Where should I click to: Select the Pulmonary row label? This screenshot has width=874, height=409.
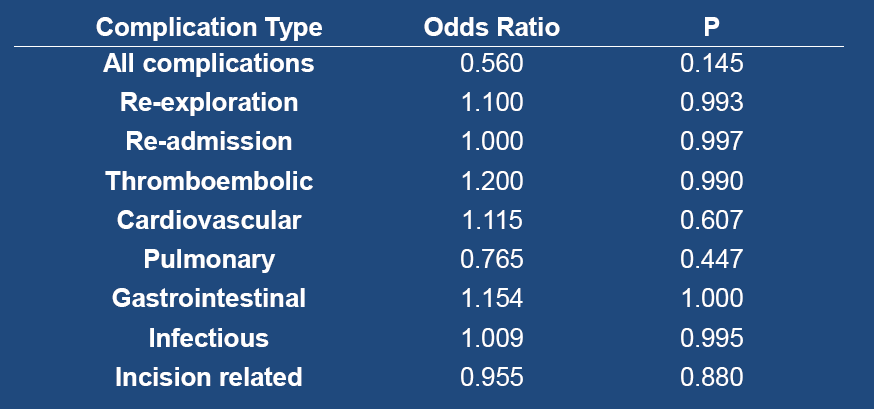pos(209,260)
